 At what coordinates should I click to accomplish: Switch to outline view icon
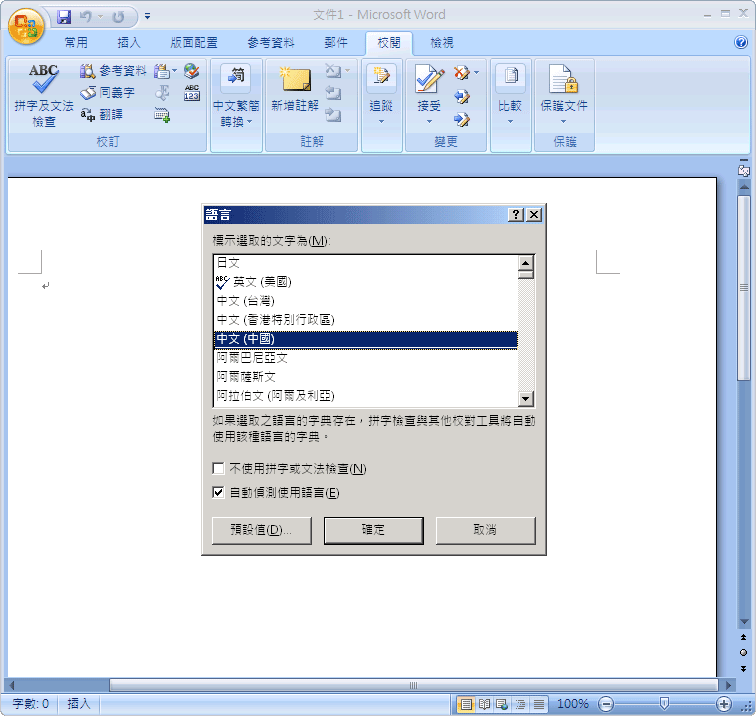tap(520, 704)
